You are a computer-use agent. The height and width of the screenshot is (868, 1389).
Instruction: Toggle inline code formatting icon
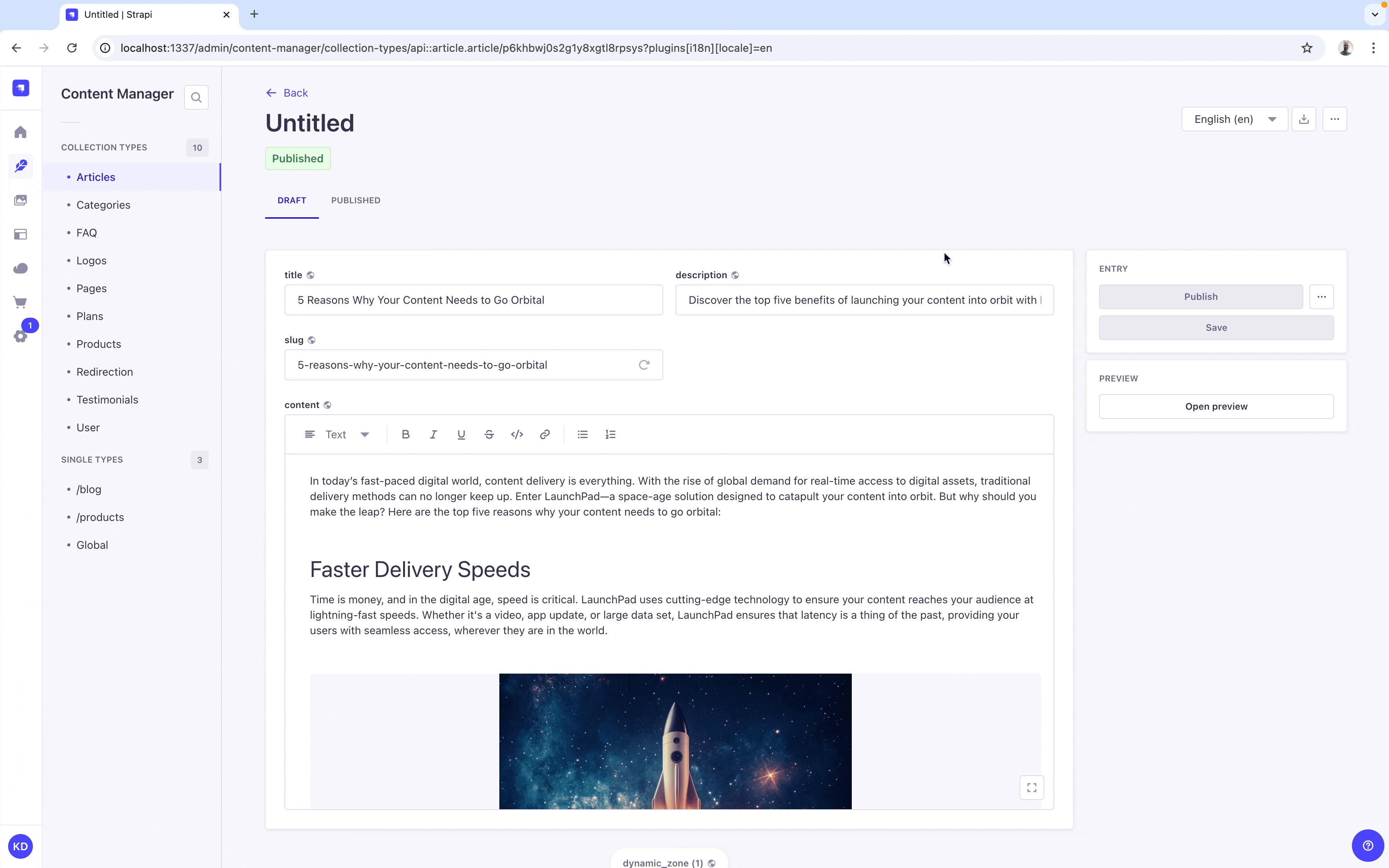coord(517,434)
